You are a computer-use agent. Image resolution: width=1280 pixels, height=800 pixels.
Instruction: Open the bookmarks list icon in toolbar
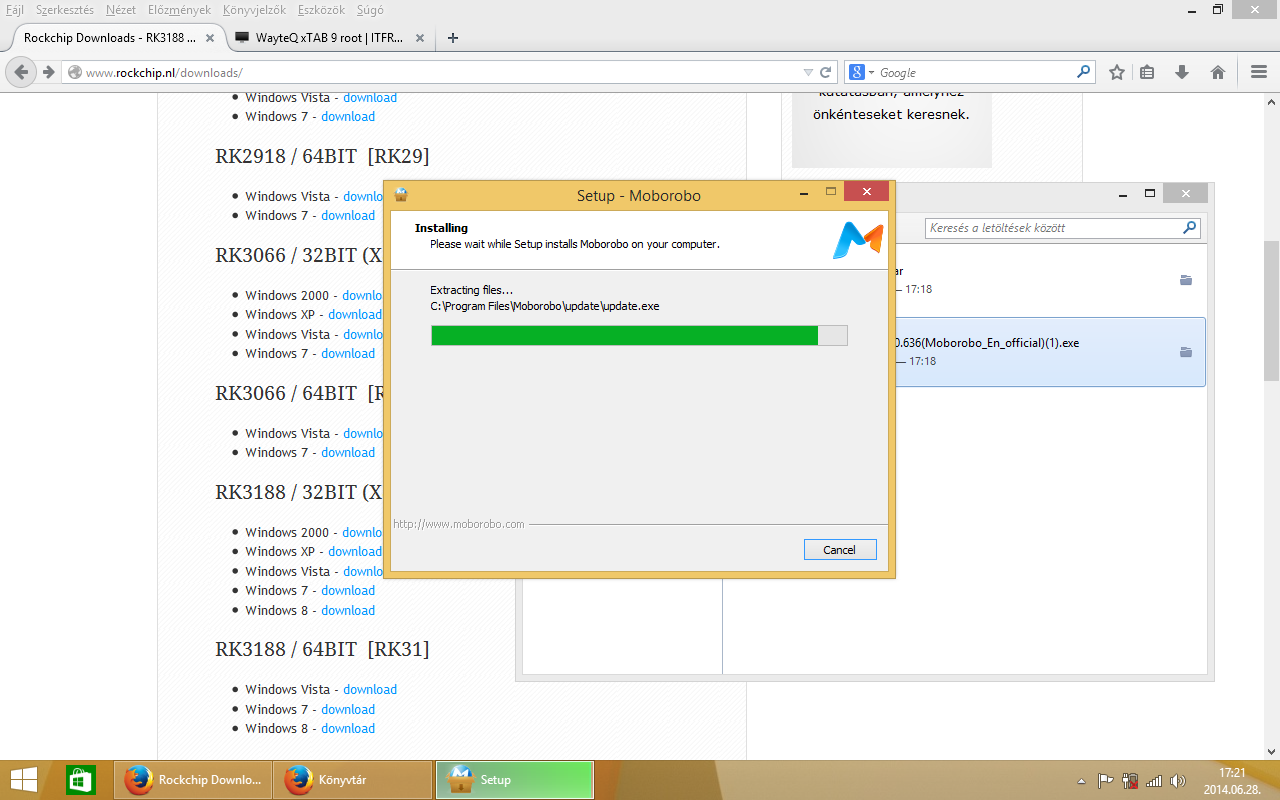1148,72
